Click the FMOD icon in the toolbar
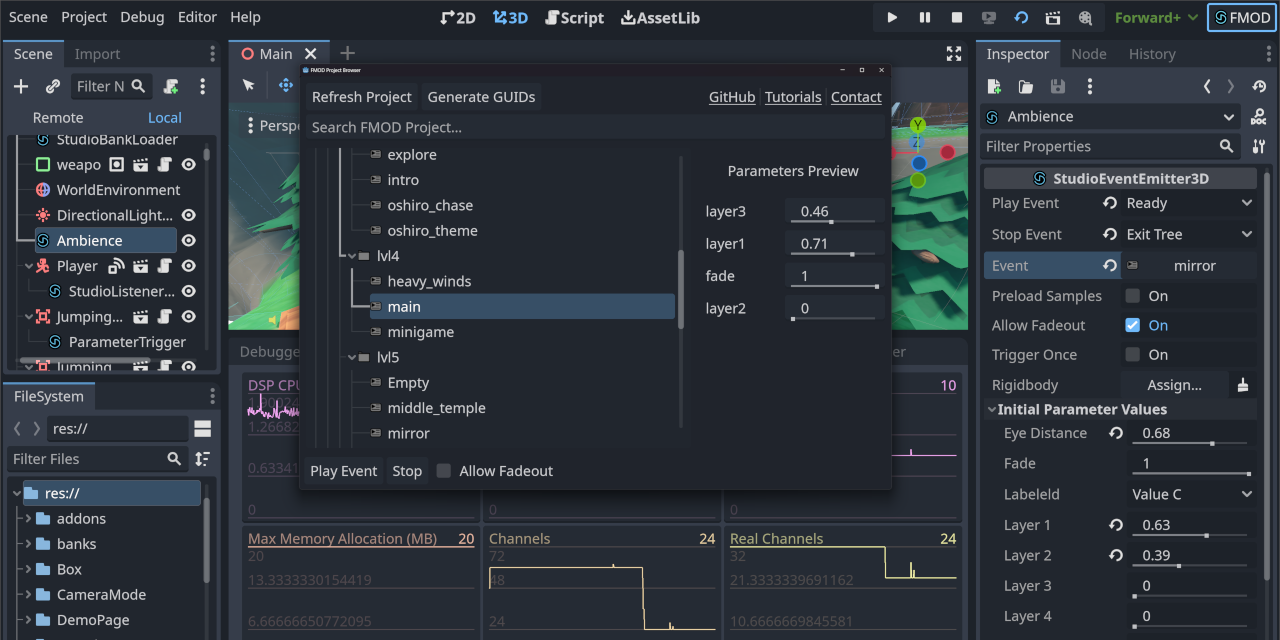The image size is (1280, 640). (x=1241, y=17)
